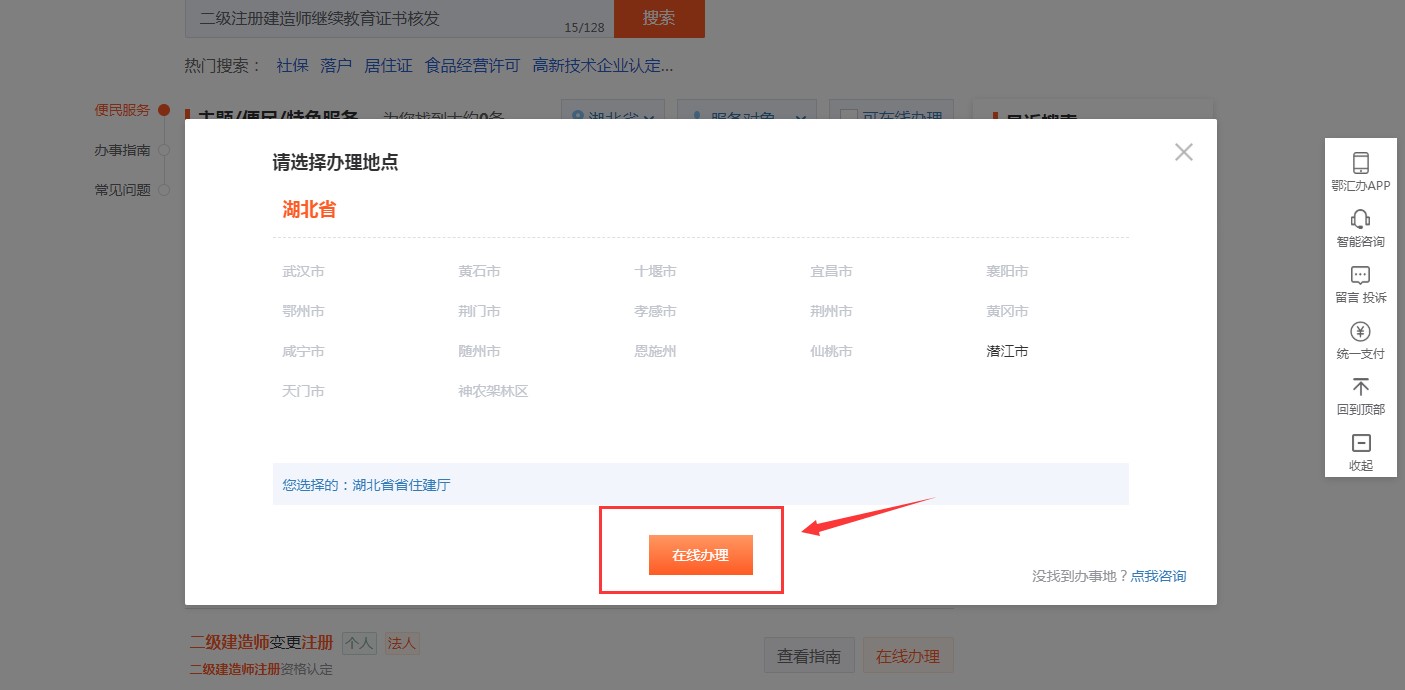
Task: Switch to 常见问题 side tab
Action: [122, 190]
